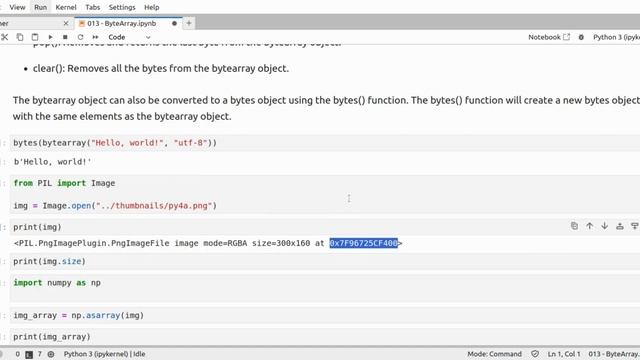Click Python 3 (ipykernel) | Idle status
Image resolution: width=640 pixels, height=360 pixels.
click(104, 354)
